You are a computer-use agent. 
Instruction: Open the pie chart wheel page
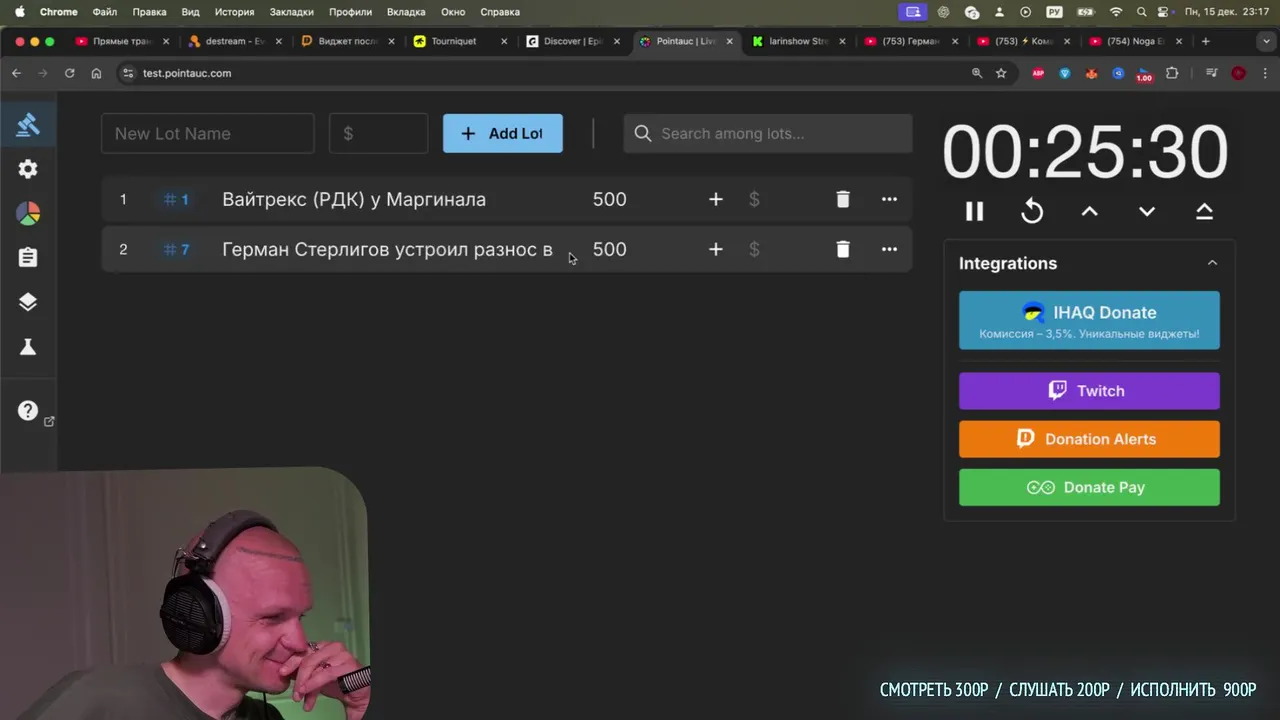[28, 213]
